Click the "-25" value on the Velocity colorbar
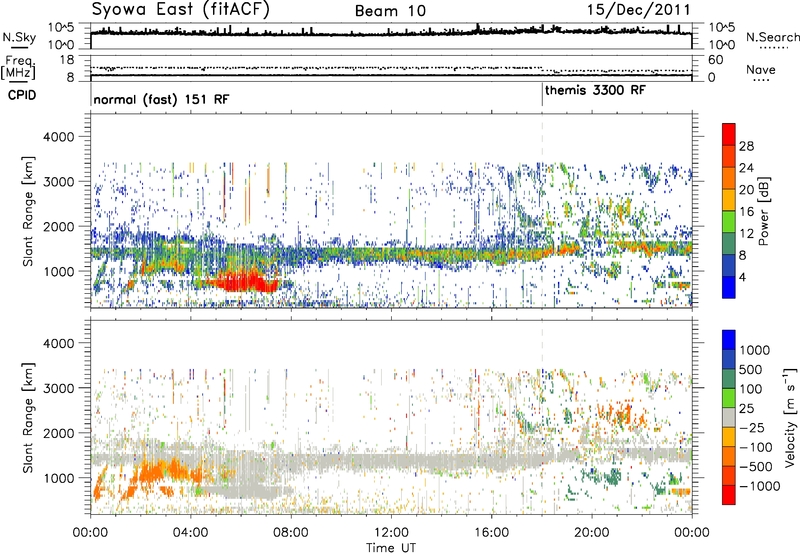Screen dimensions: 800x554 (x=751, y=427)
